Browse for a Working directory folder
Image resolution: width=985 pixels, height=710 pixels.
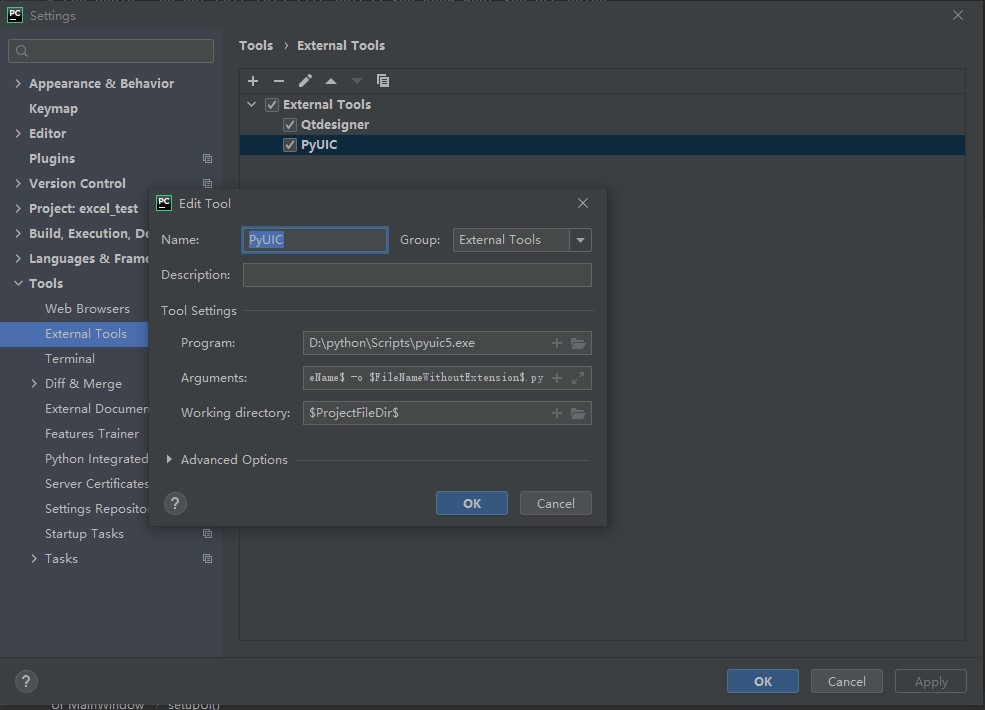pyautogui.click(x=578, y=412)
